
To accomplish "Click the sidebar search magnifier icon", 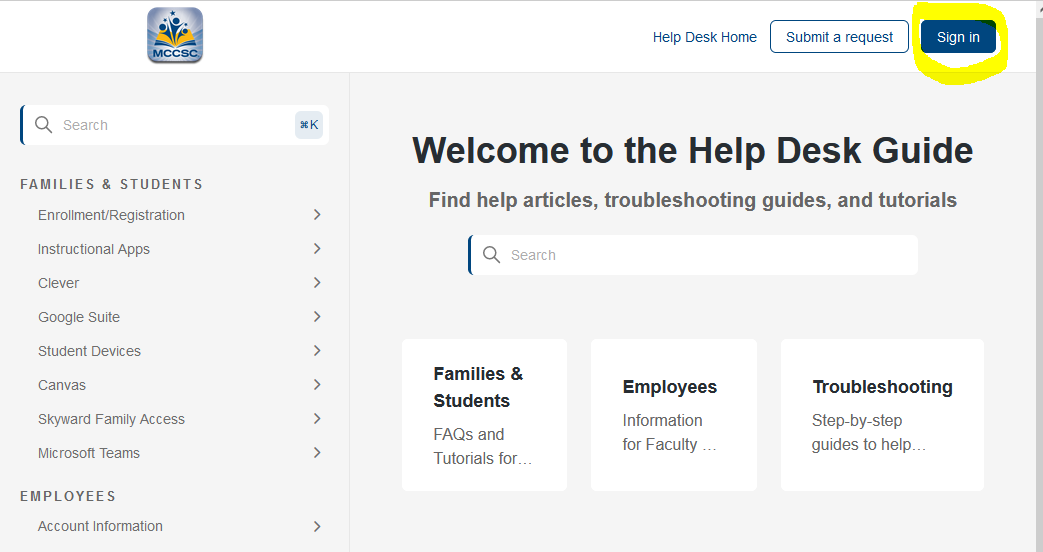I will 43,125.
